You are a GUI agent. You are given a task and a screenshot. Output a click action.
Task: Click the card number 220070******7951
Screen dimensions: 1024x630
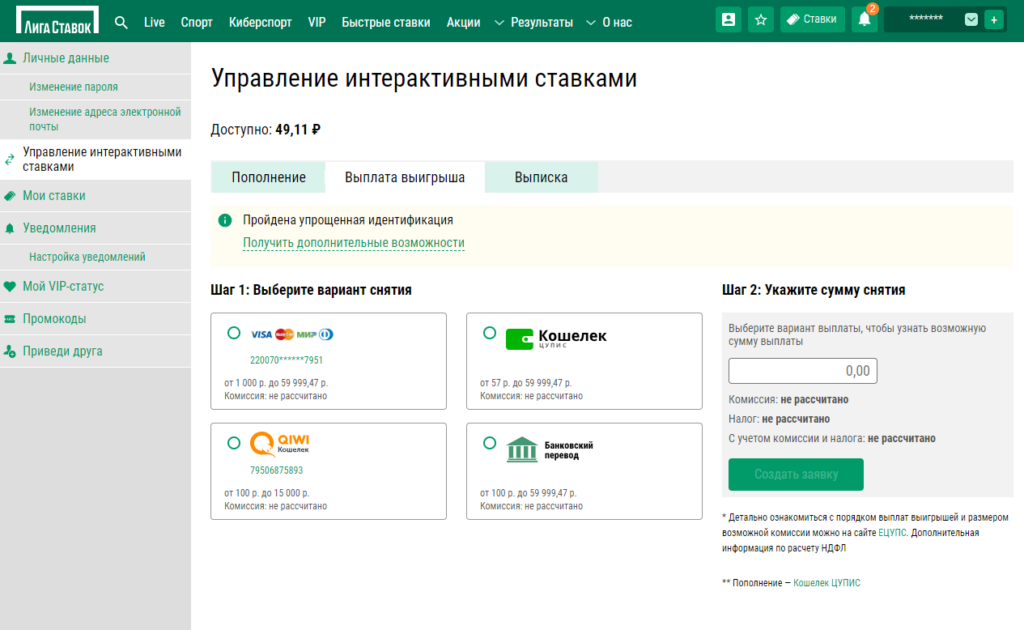click(x=286, y=360)
